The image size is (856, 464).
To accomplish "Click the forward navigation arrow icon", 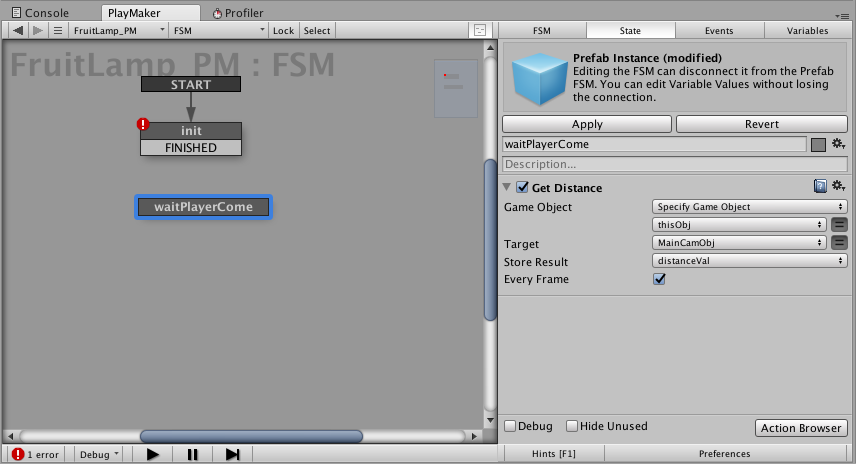I will (x=38, y=31).
